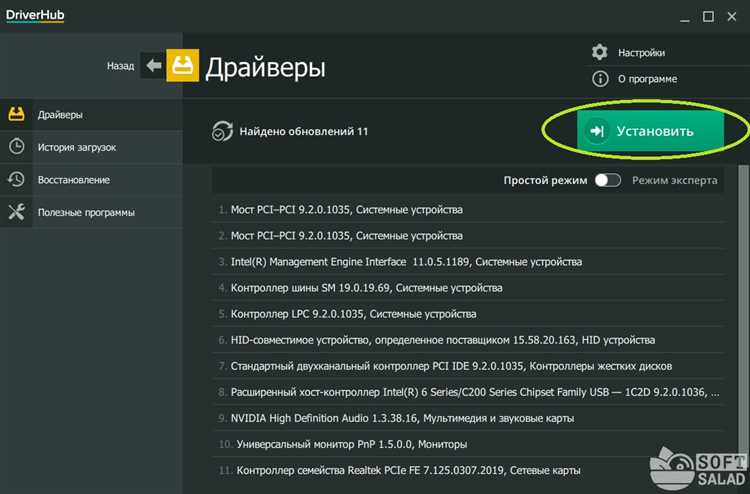Maximize the DriverHub window
The image size is (750, 494).
click(x=708, y=17)
